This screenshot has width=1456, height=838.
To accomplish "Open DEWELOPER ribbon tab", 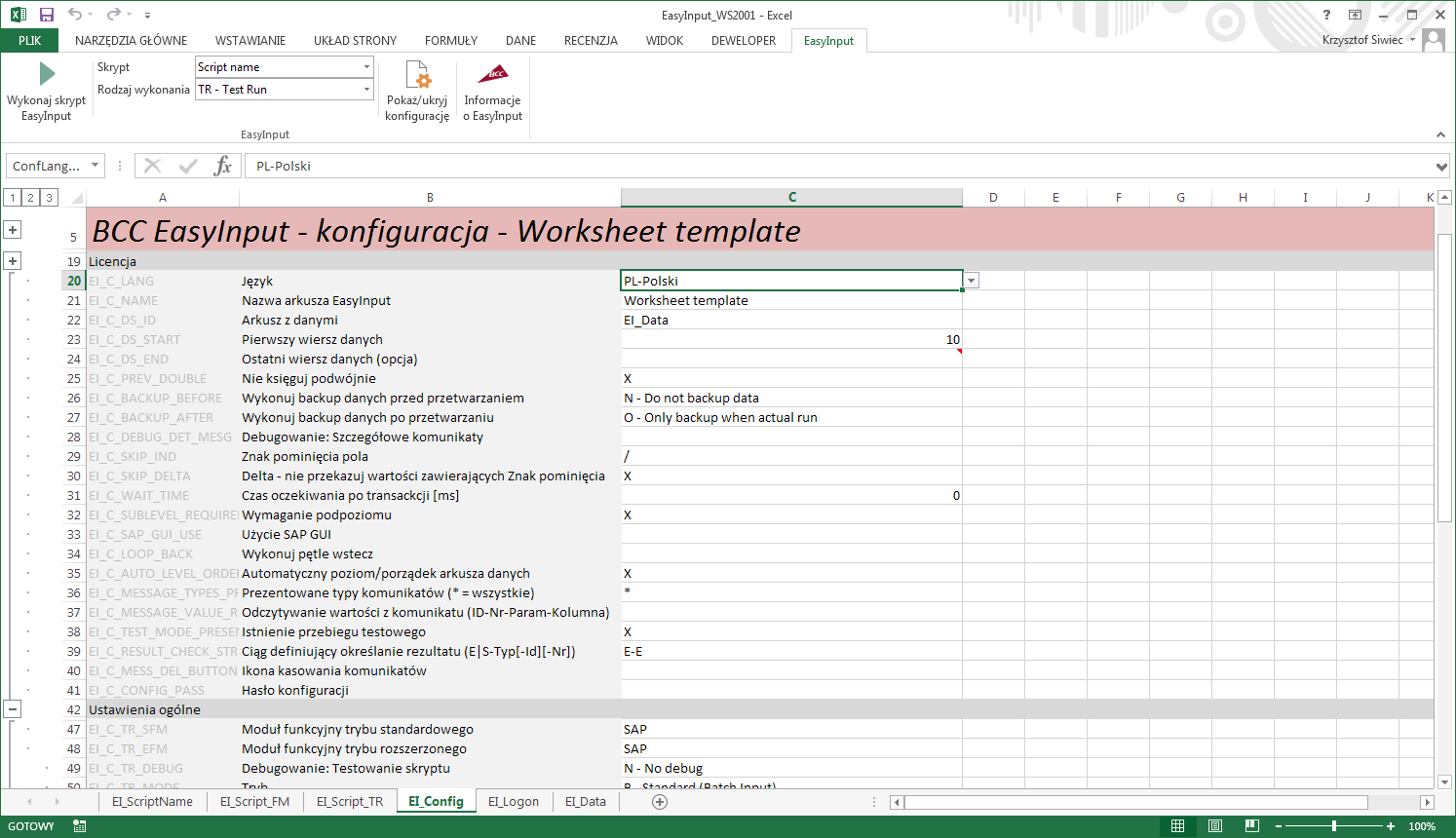I will [x=744, y=41].
